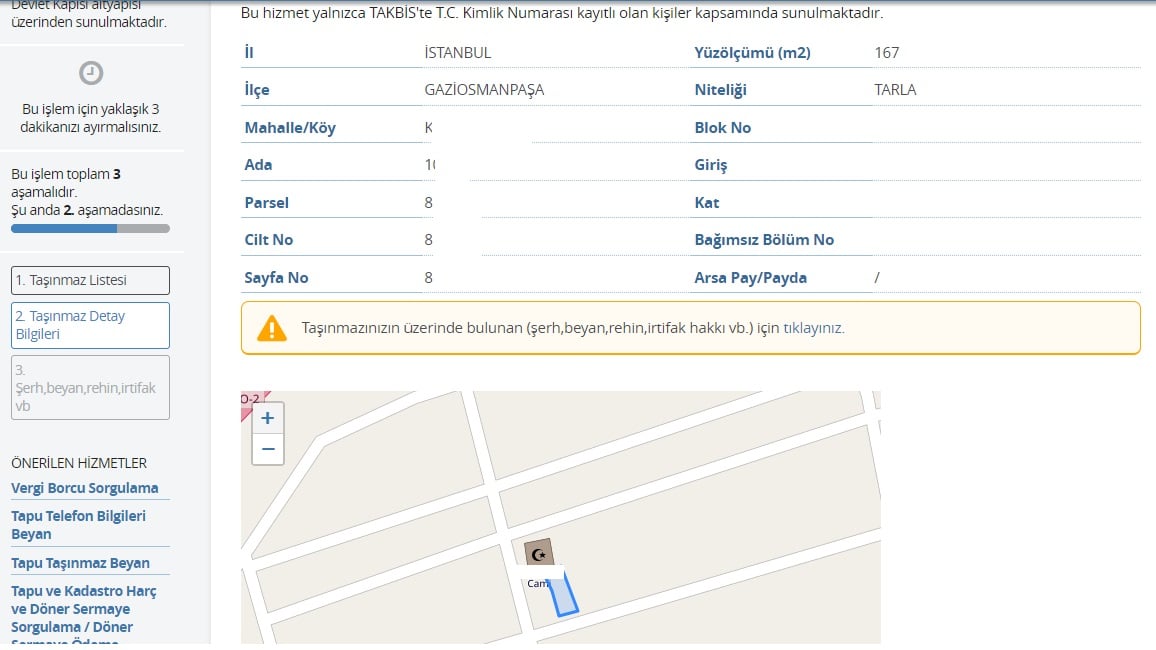Click the blue step progress bar

point(64,228)
